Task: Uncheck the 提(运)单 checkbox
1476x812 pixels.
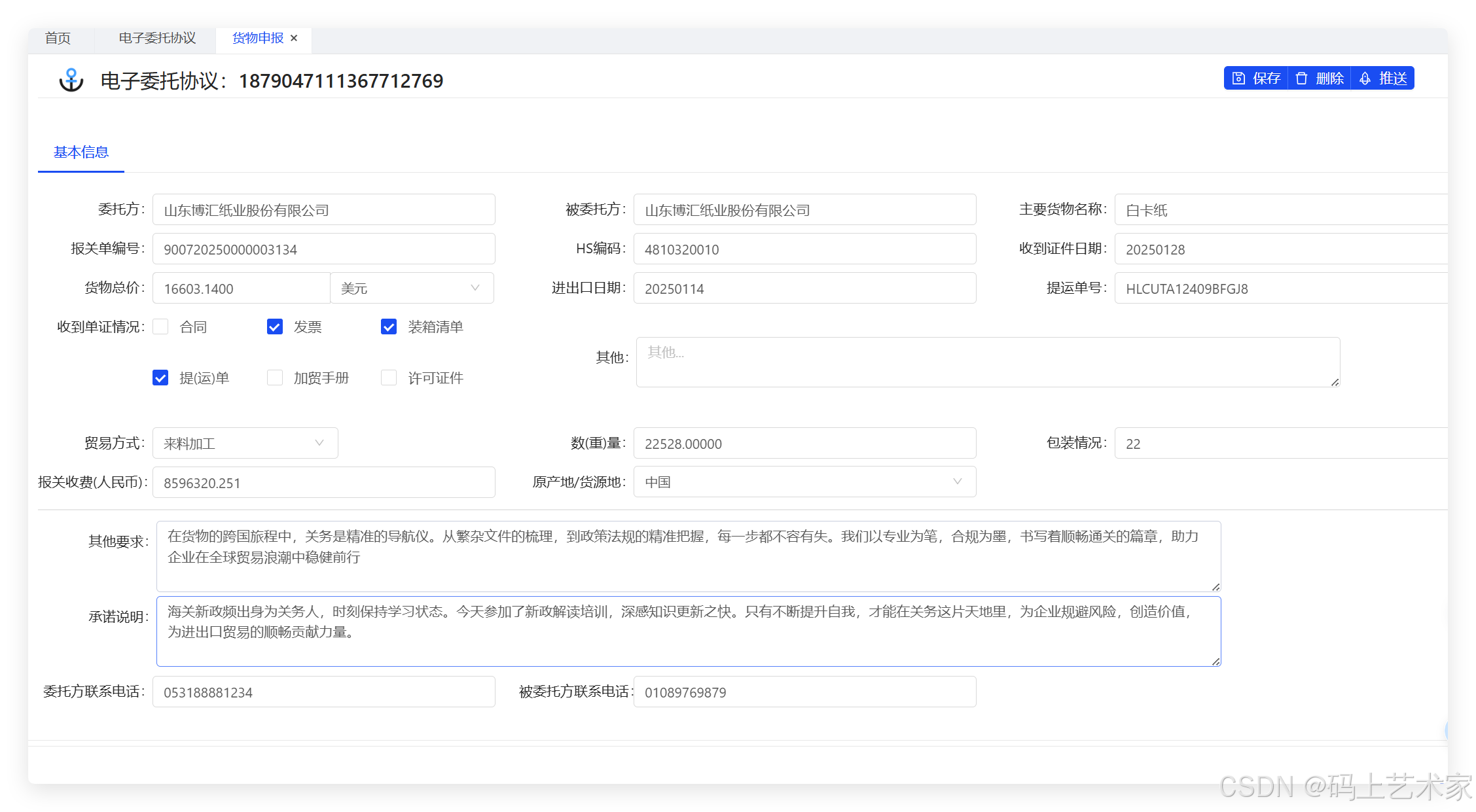Action: coord(160,378)
